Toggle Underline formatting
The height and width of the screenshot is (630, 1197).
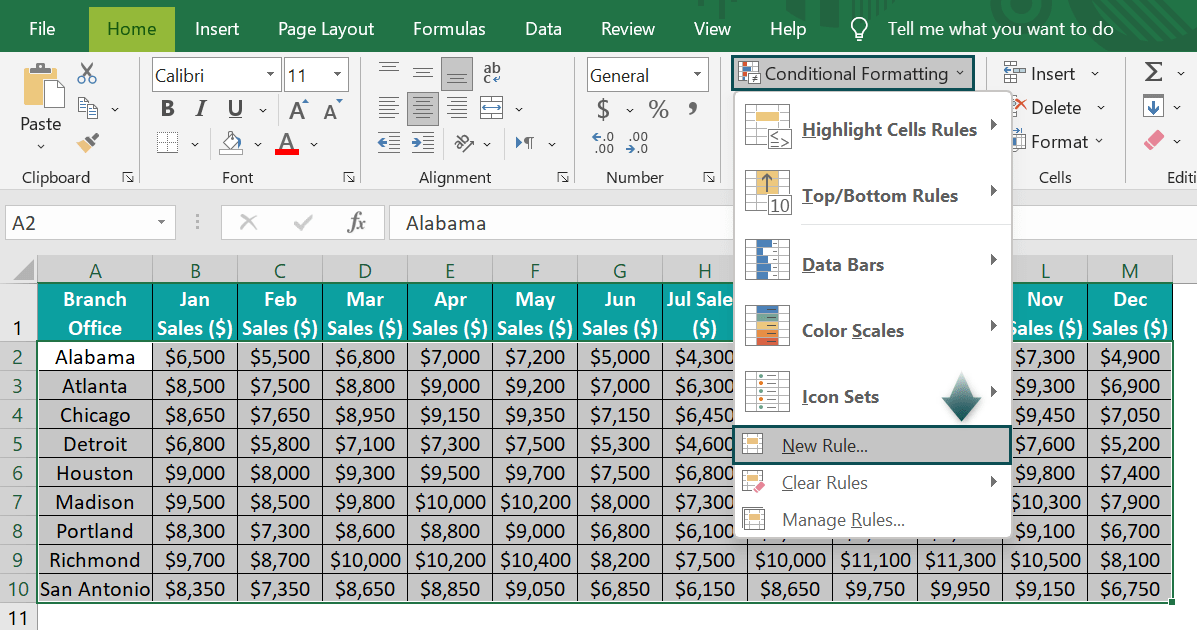(x=233, y=109)
